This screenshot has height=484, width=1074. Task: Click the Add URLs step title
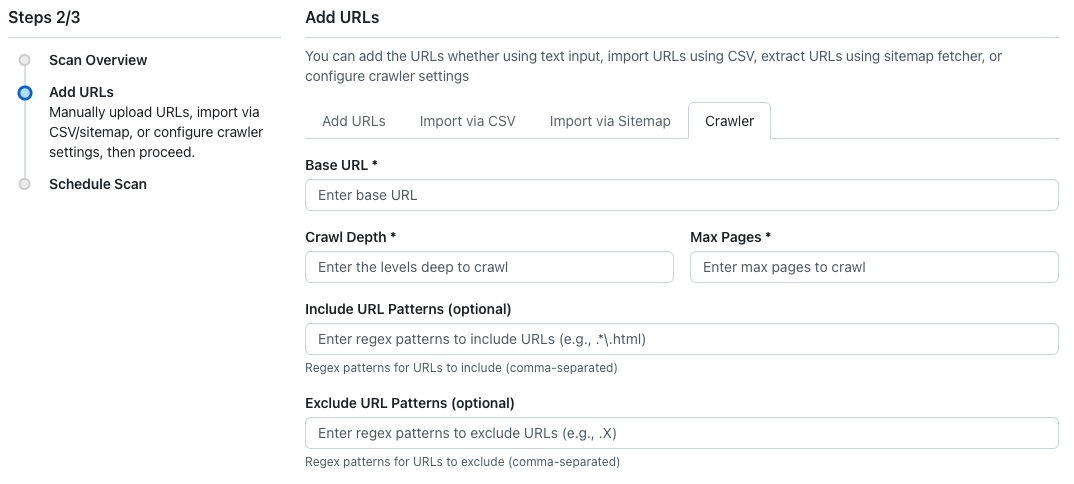point(81,92)
